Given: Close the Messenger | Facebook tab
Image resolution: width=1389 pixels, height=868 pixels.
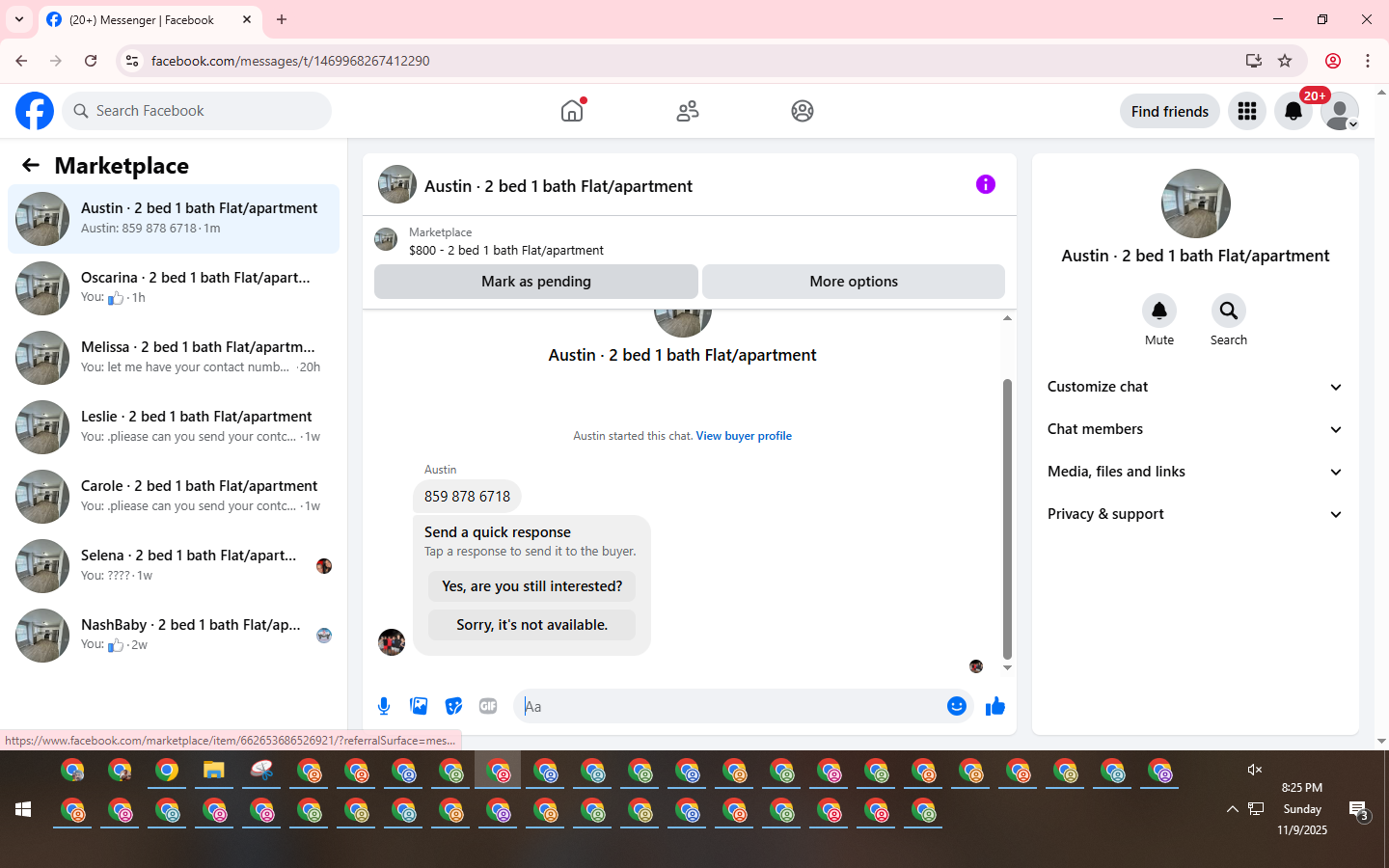Looking at the screenshot, I should point(247,19).
